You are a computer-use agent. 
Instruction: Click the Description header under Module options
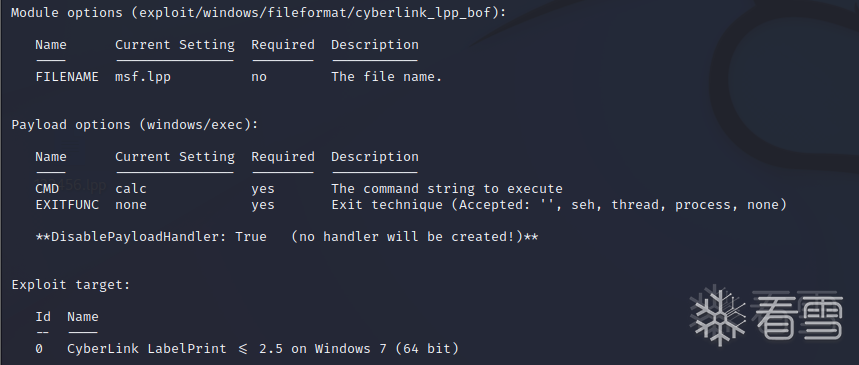375,45
